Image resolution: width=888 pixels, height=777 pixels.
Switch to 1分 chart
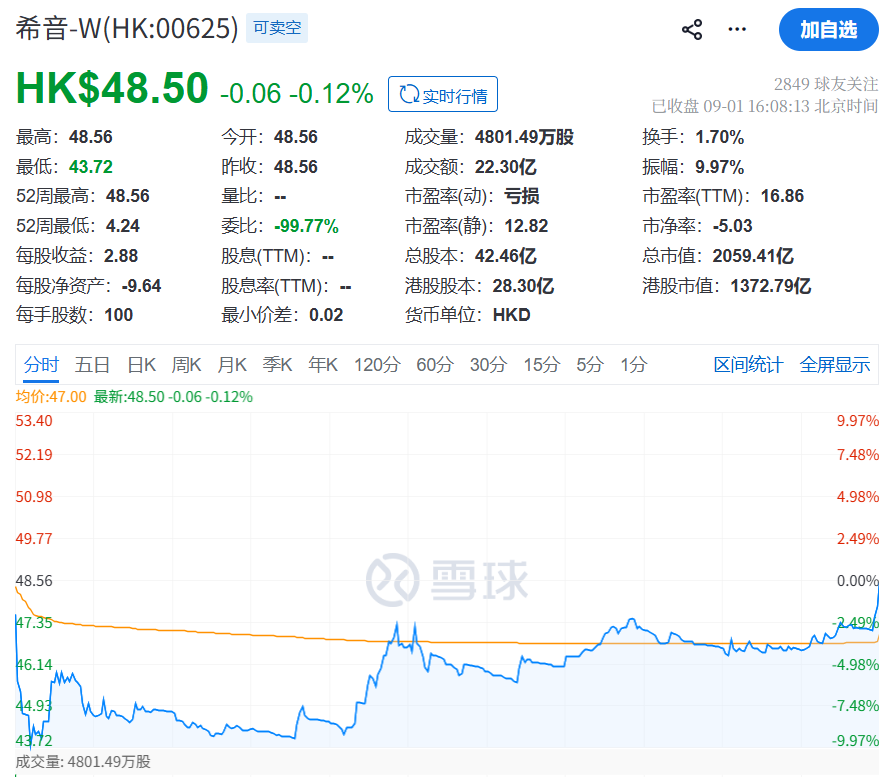click(633, 365)
